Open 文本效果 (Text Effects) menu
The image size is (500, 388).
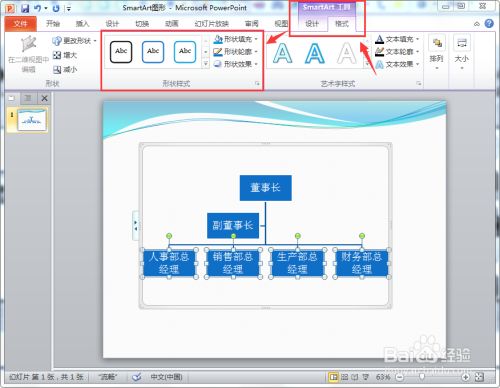[397, 64]
